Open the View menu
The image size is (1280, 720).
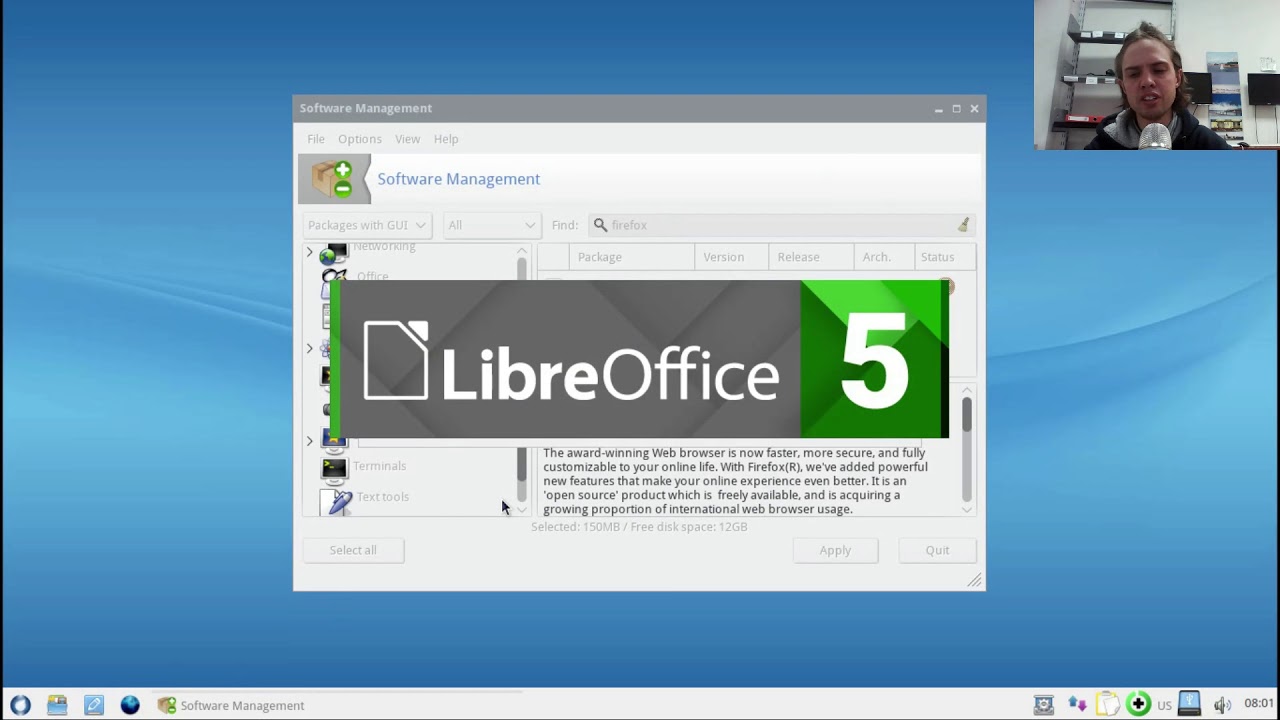[x=407, y=139]
